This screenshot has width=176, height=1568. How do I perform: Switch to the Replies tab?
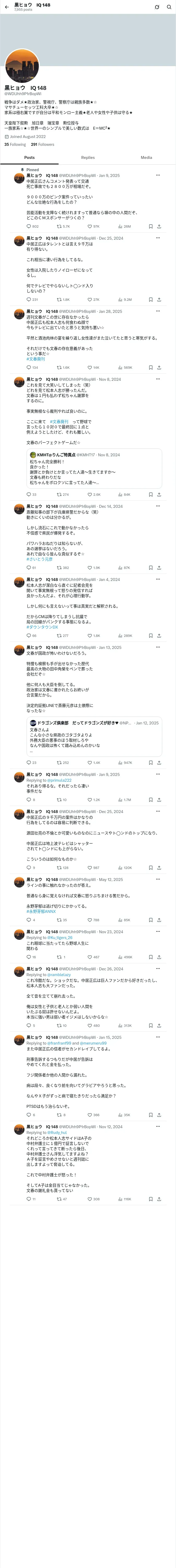88,158
